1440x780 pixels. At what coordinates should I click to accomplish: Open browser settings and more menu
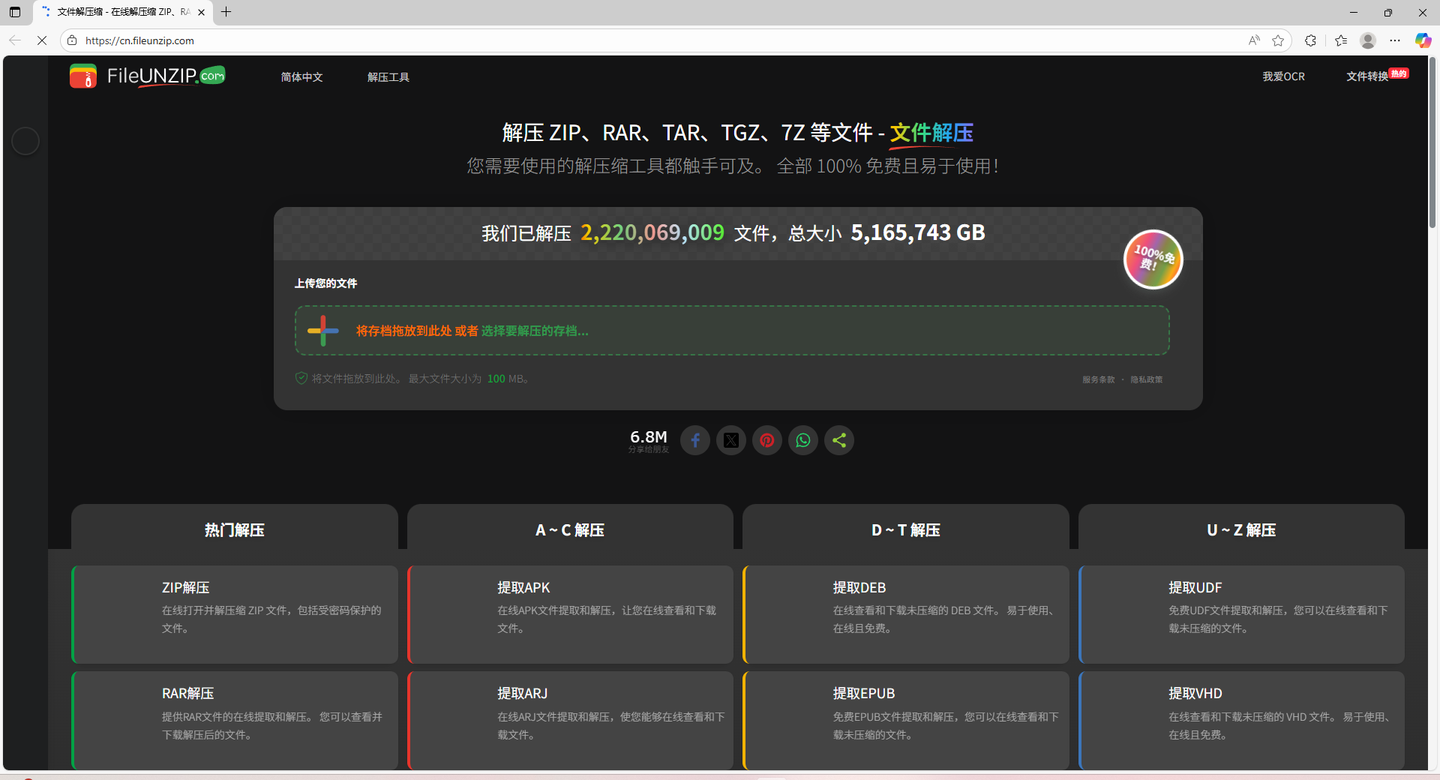coord(1395,41)
